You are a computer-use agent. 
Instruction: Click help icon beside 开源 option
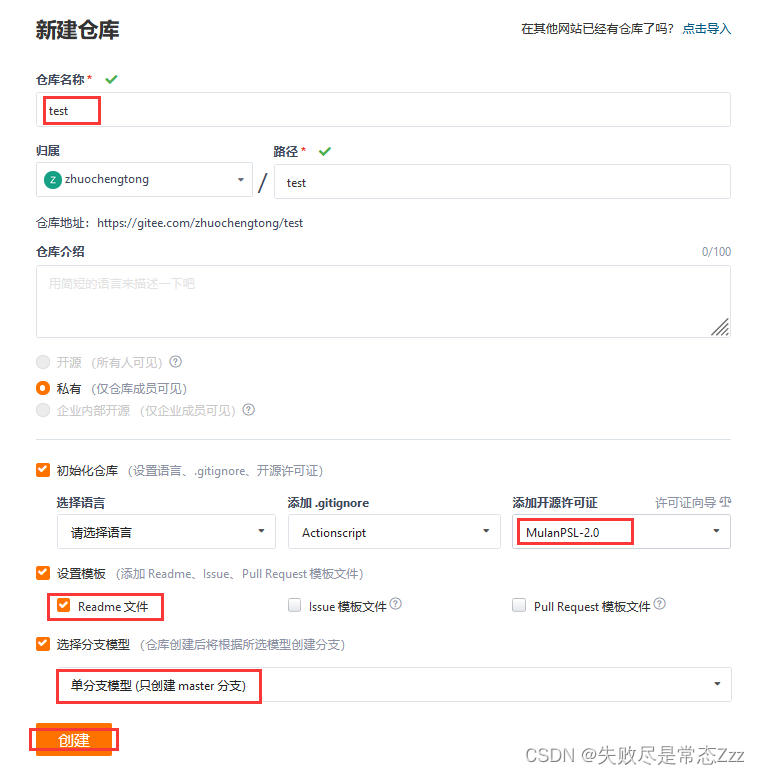tap(175, 362)
